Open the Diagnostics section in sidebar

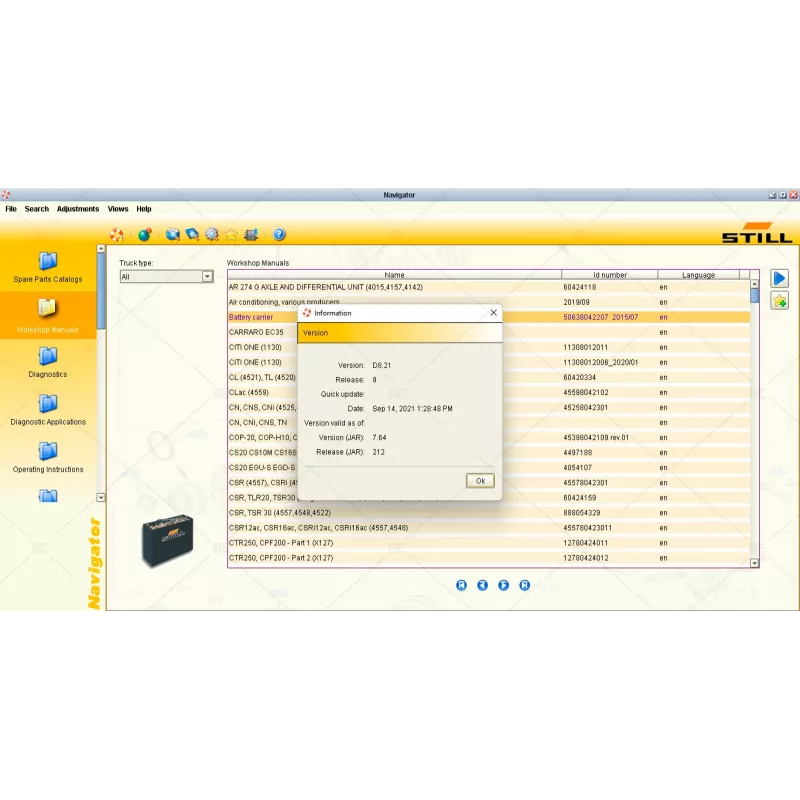48,361
